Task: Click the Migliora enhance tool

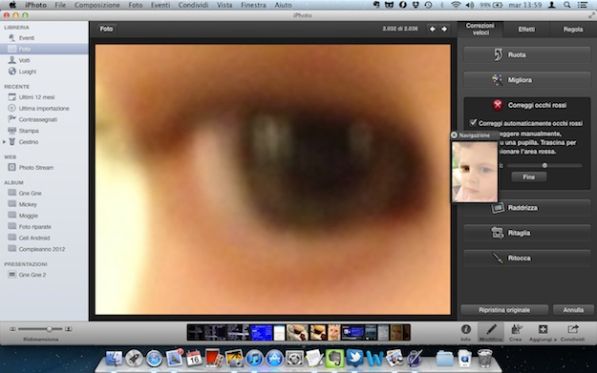Action: tap(527, 80)
